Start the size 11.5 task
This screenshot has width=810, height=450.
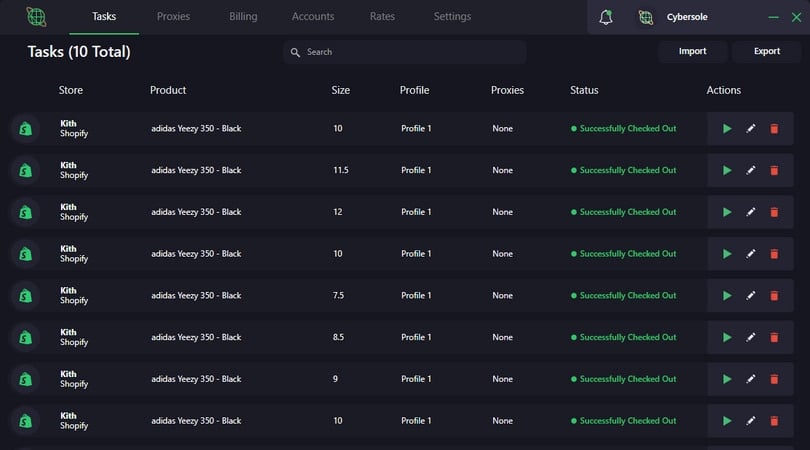727,170
